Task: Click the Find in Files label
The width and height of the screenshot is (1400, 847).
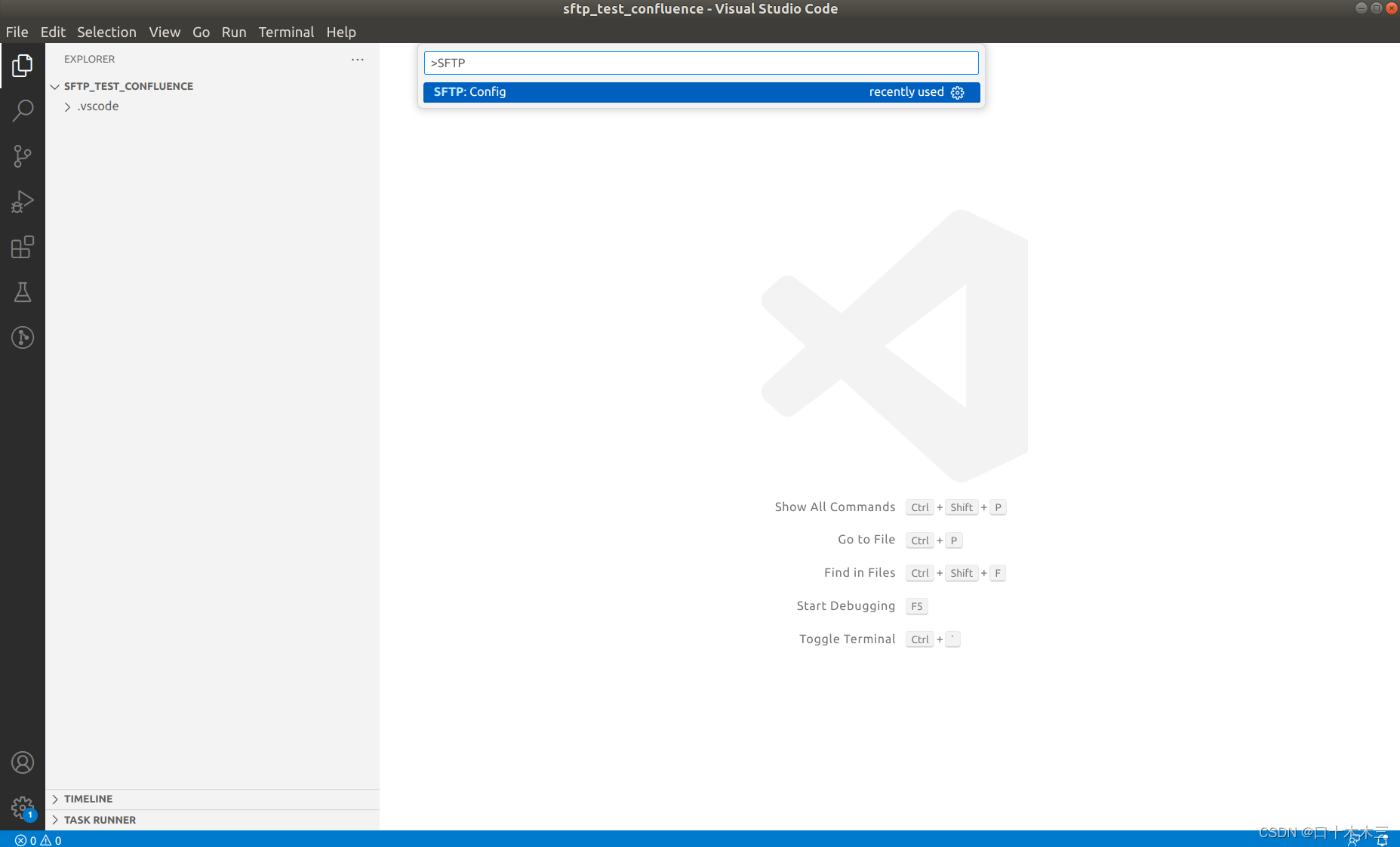Action: coord(860,572)
